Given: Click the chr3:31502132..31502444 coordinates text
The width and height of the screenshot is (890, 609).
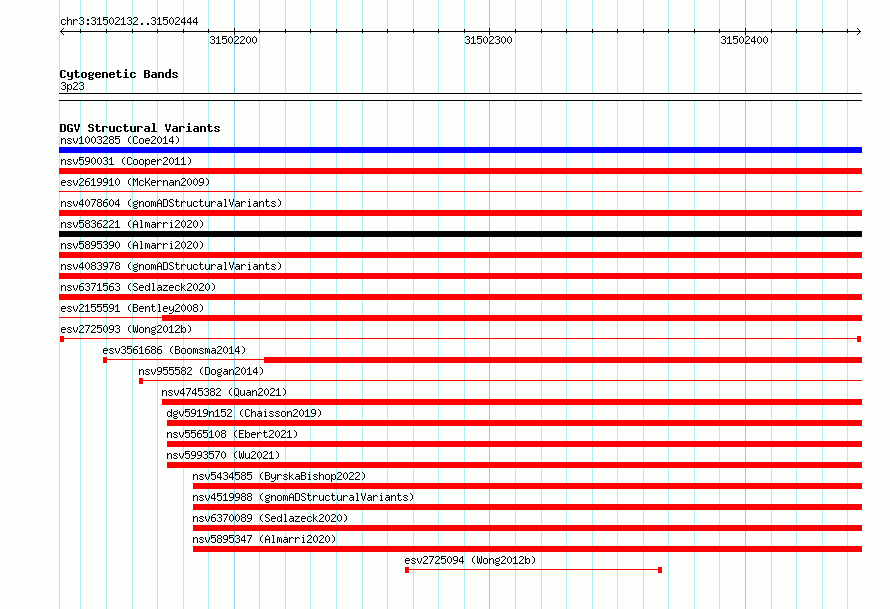Looking at the screenshot, I should point(129,22).
